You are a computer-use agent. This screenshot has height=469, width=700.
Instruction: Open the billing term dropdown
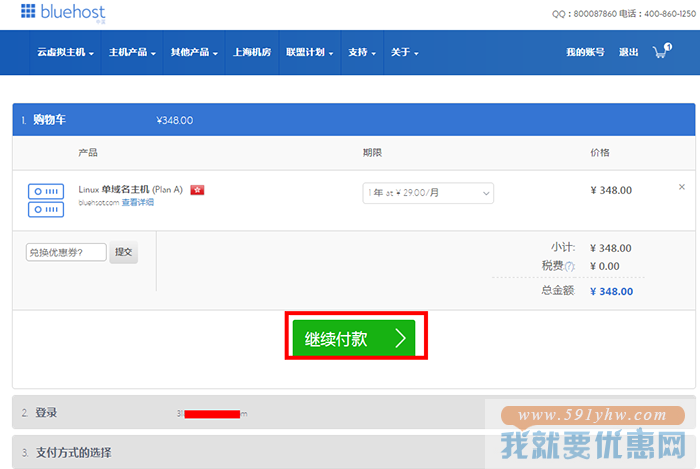[428, 193]
